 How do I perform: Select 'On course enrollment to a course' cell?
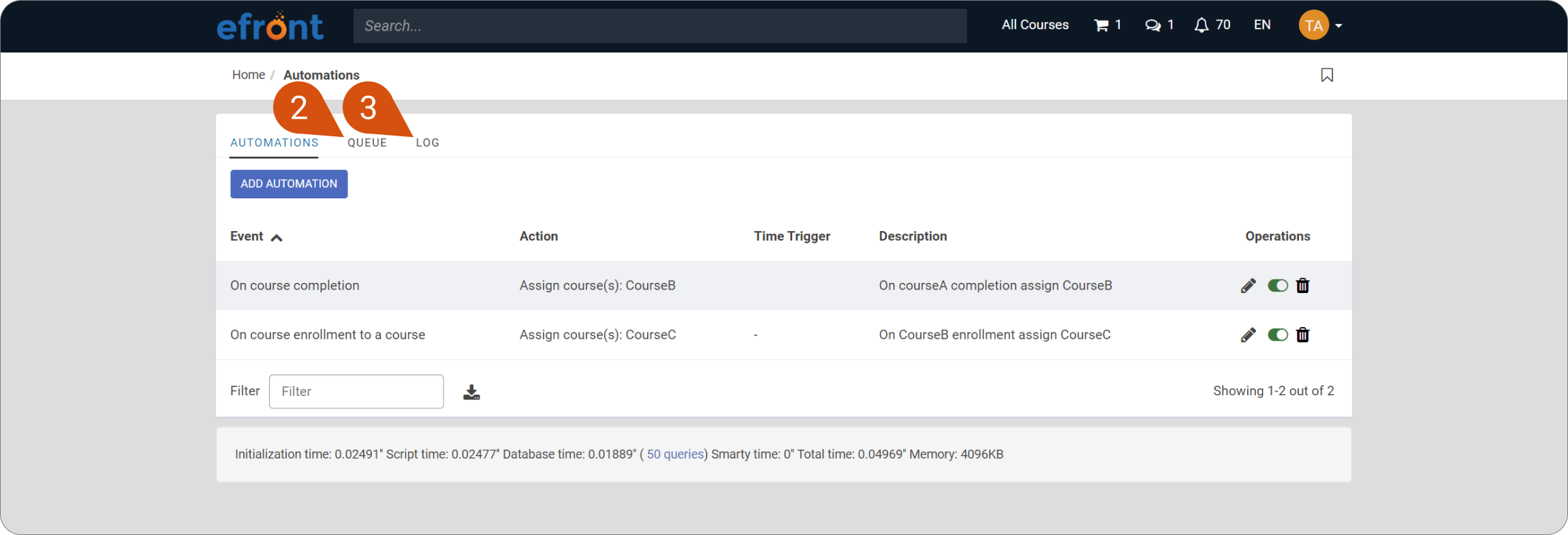pyautogui.click(x=328, y=335)
